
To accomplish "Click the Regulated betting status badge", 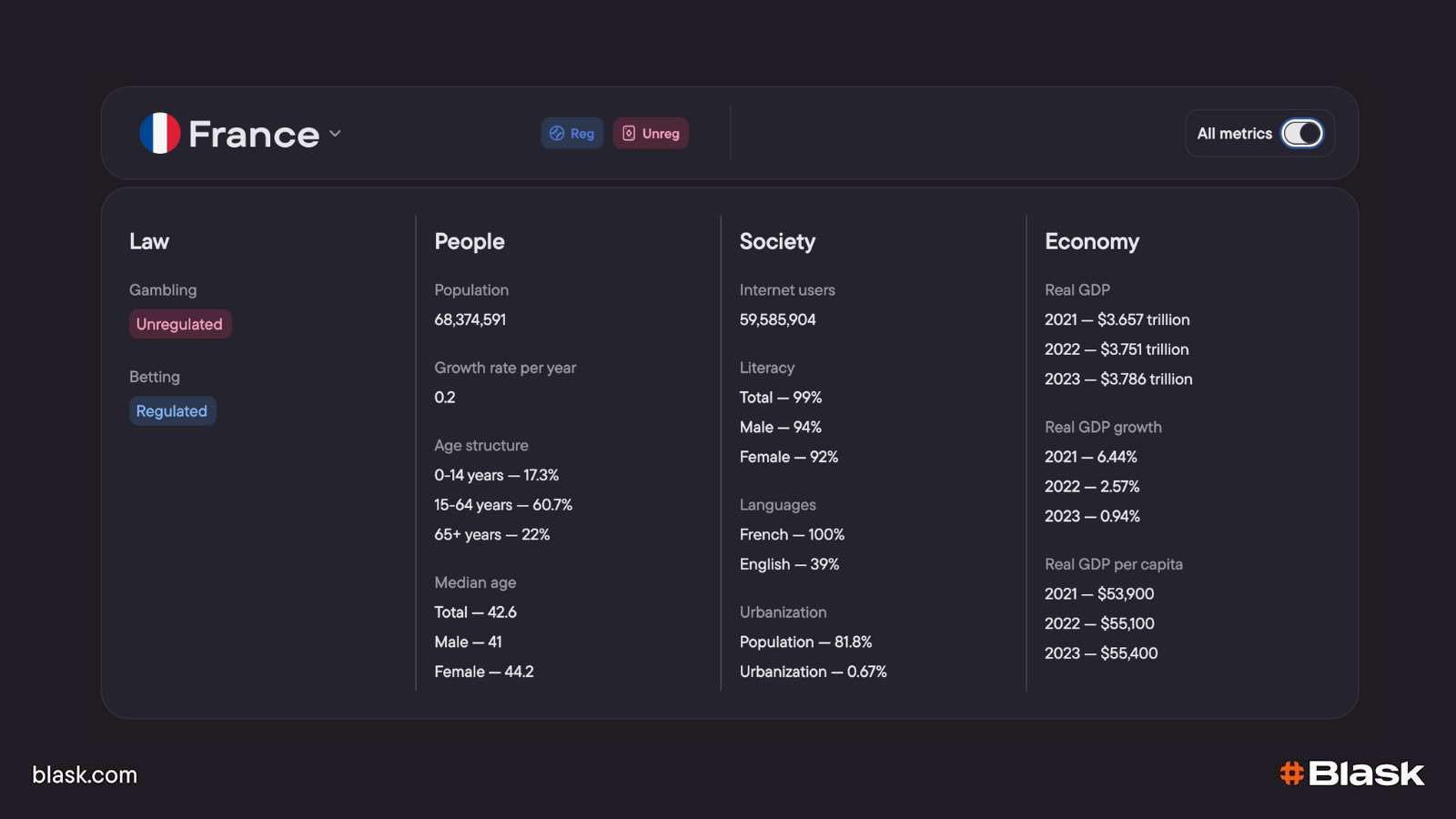I will 172,411.
